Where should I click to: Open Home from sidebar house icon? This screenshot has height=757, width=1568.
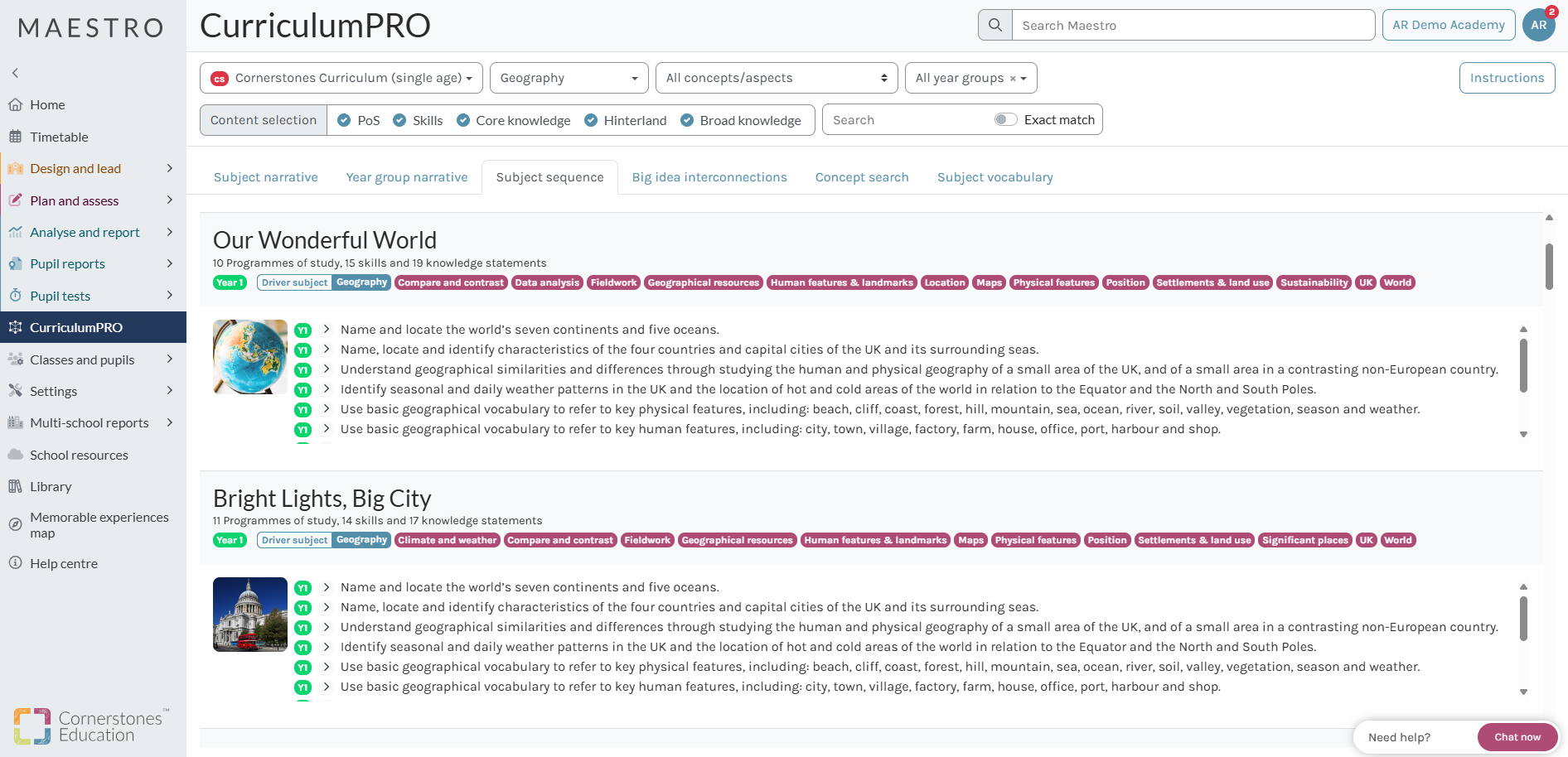click(15, 105)
